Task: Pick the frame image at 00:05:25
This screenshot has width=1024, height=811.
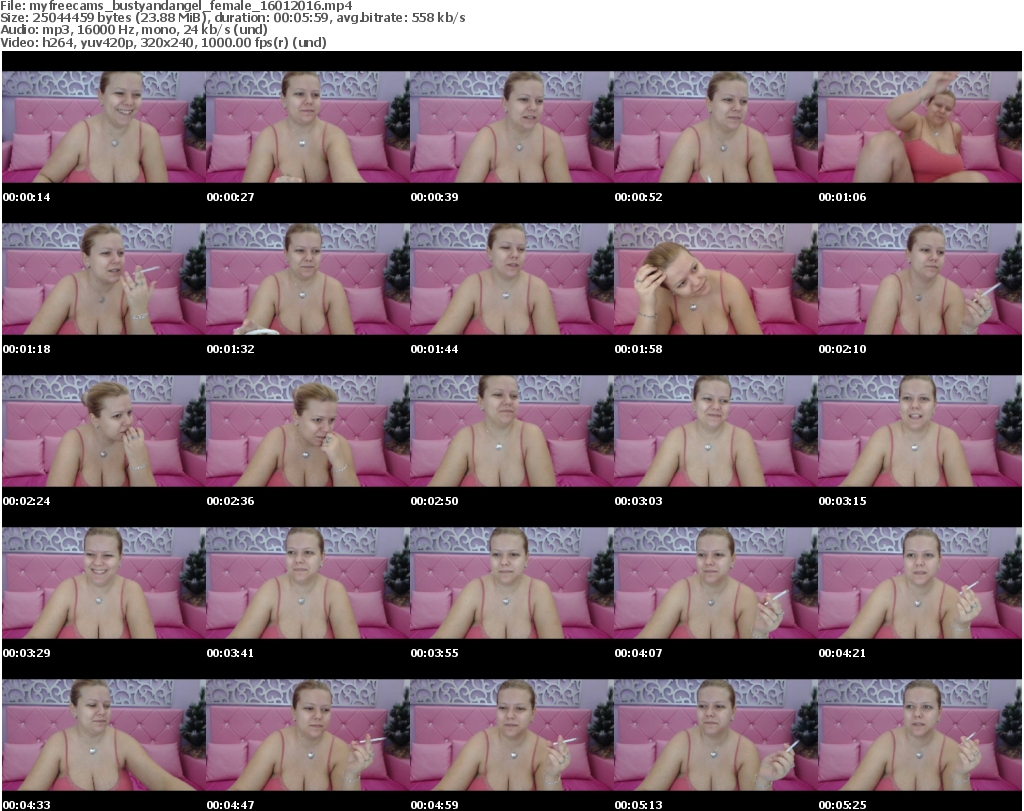Action: tap(919, 735)
